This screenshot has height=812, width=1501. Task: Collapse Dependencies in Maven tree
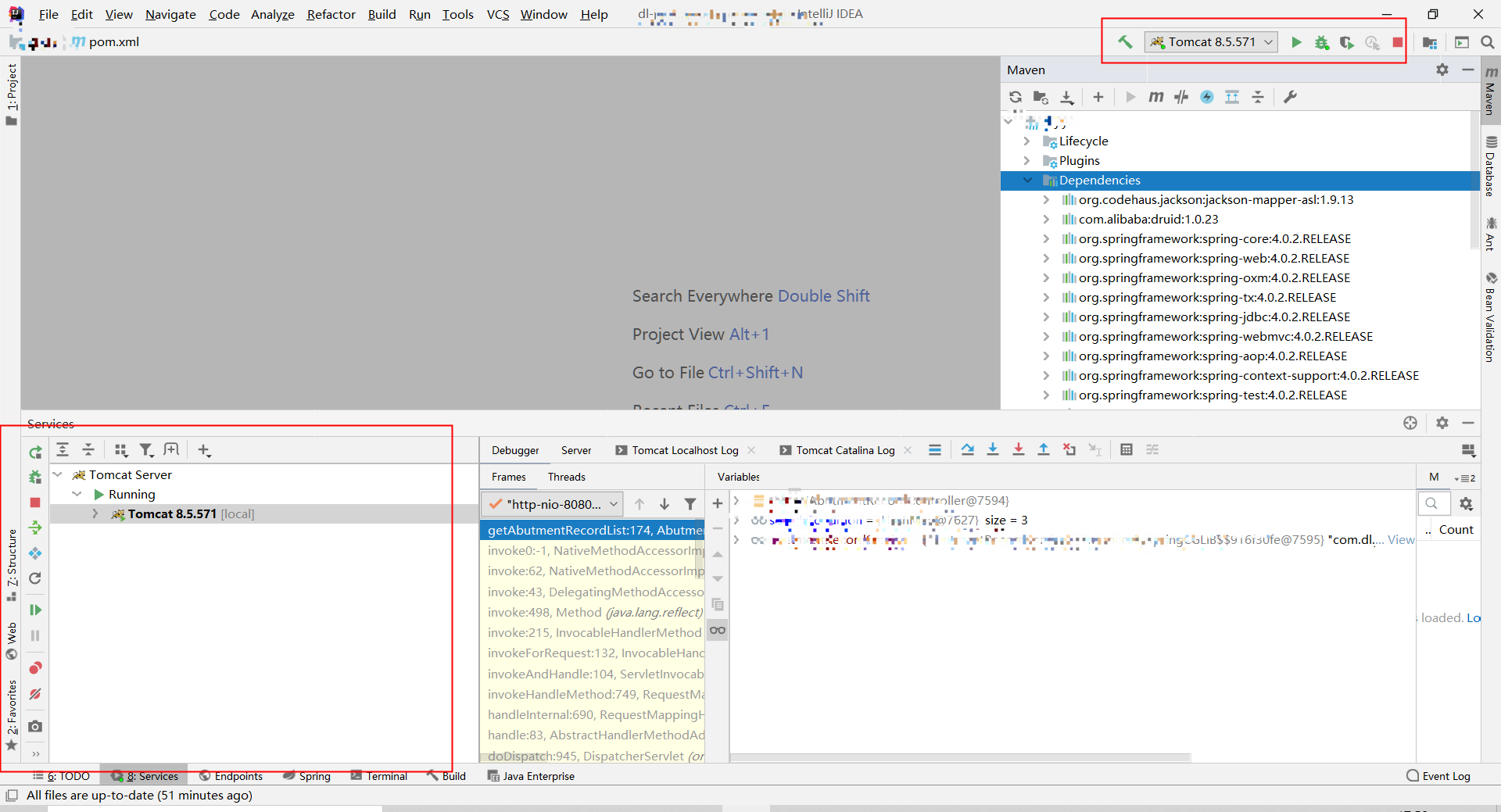pos(1027,180)
